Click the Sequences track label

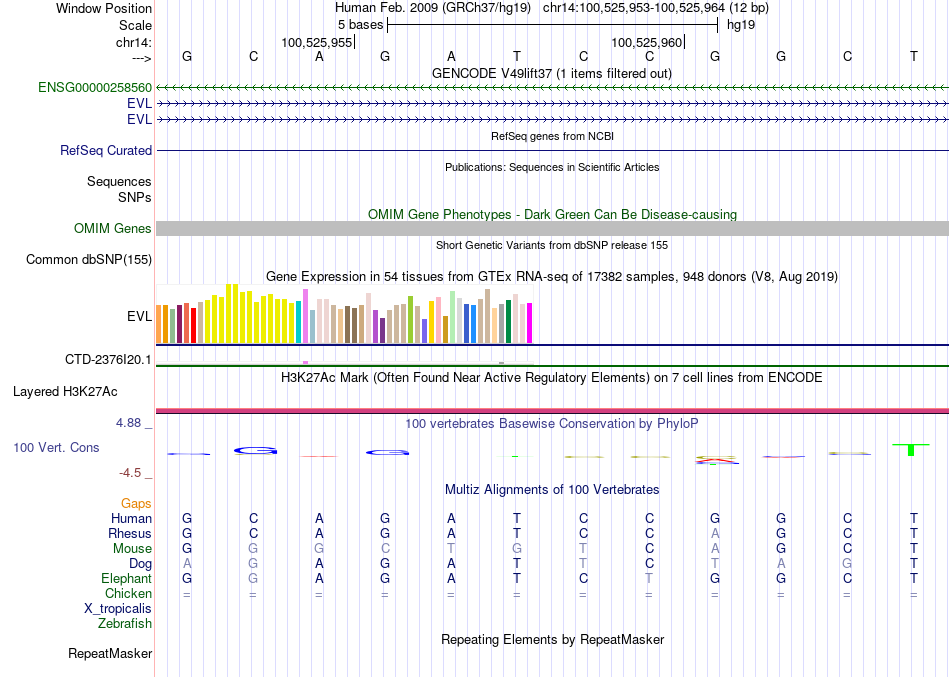(x=119, y=182)
